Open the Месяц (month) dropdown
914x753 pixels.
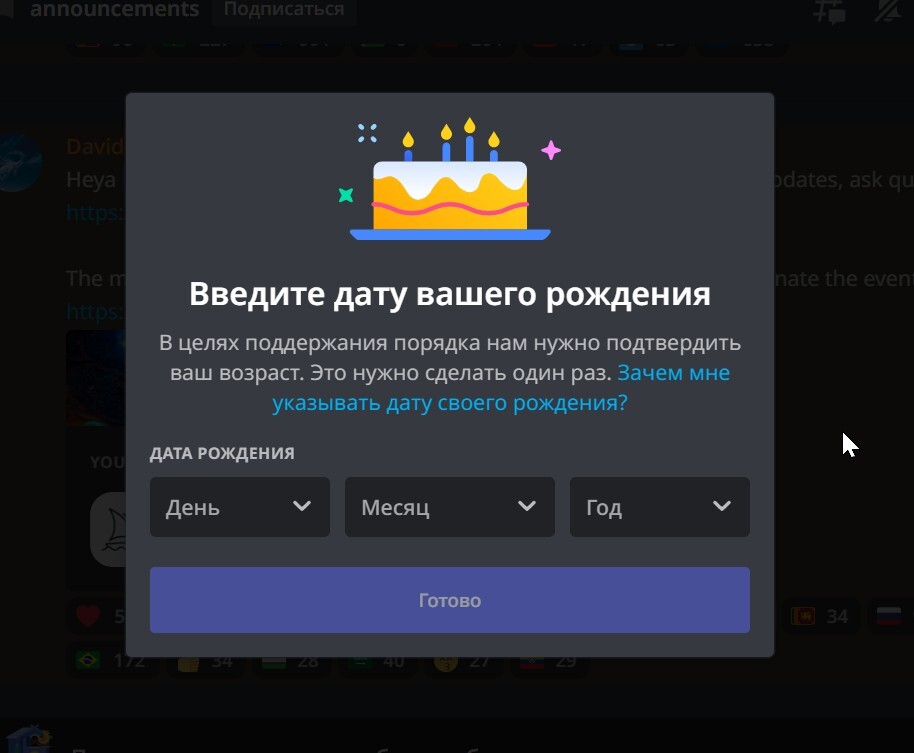tap(449, 506)
